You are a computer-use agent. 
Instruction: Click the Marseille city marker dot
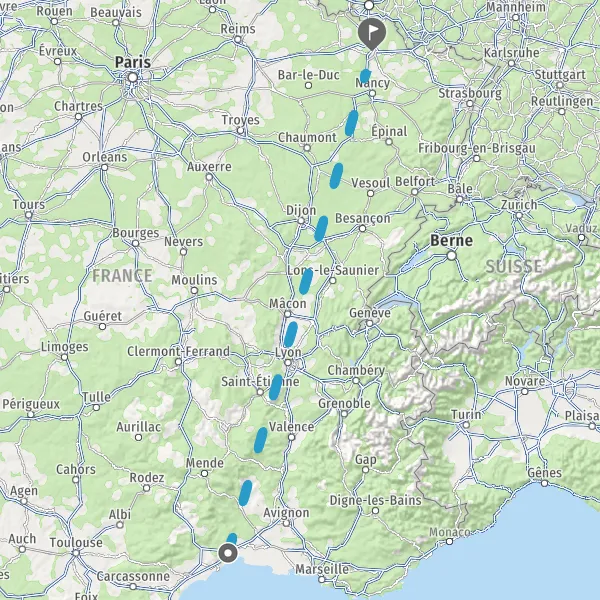click(x=322, y=579)
